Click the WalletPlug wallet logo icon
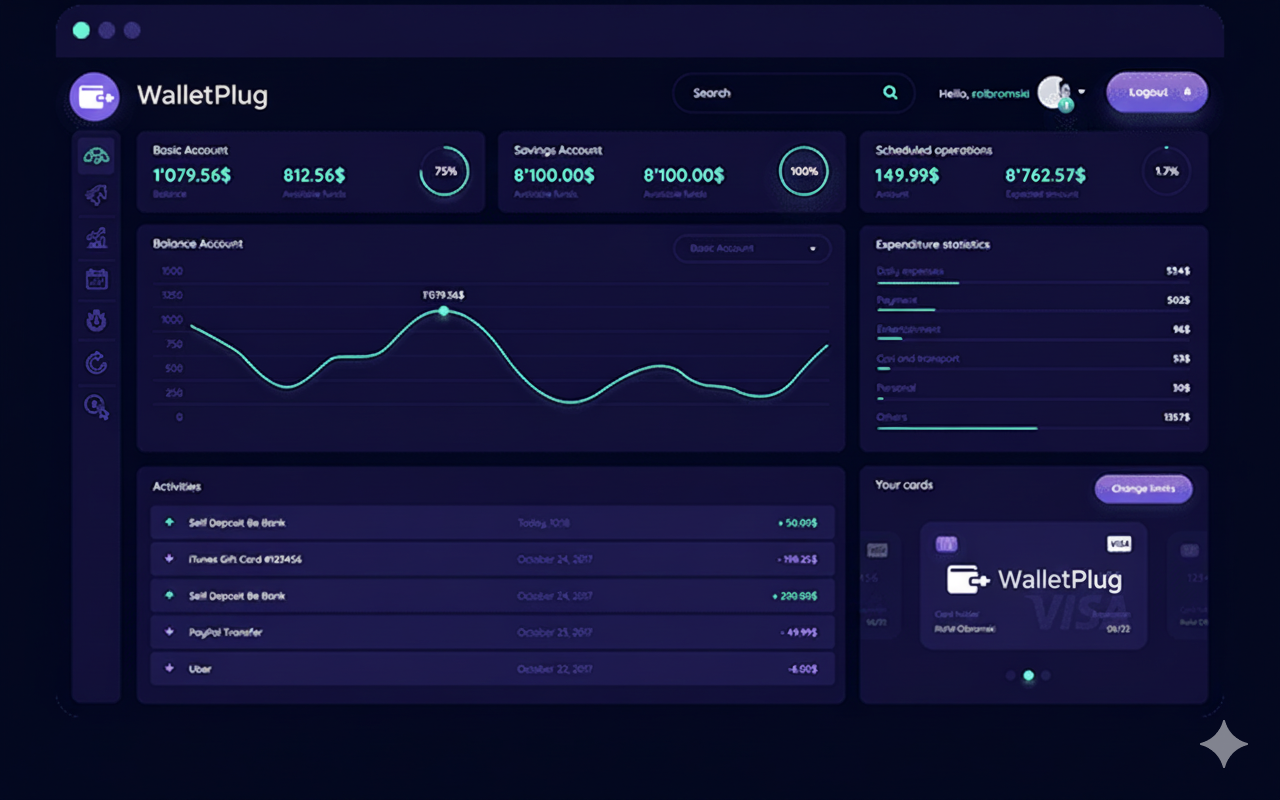Image resolution: width=1280 pixels, height=800 pixels. pos(95,97)
